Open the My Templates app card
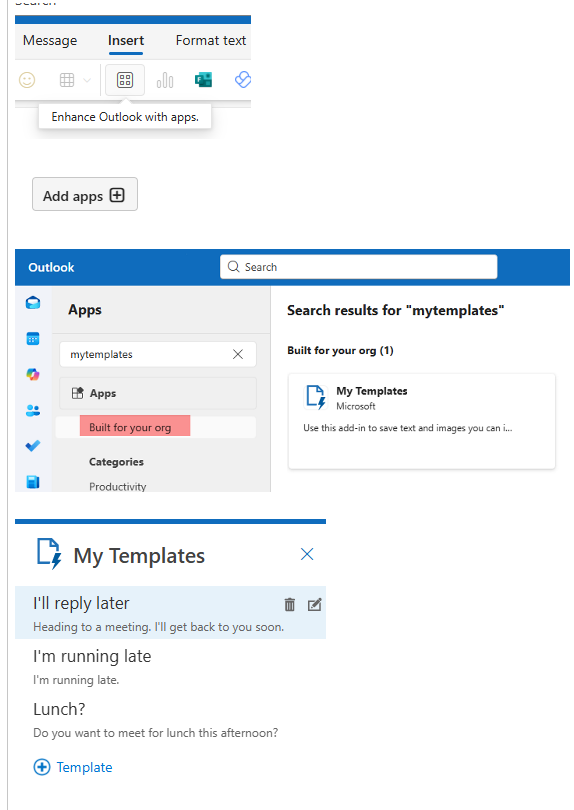 point(422,421)
